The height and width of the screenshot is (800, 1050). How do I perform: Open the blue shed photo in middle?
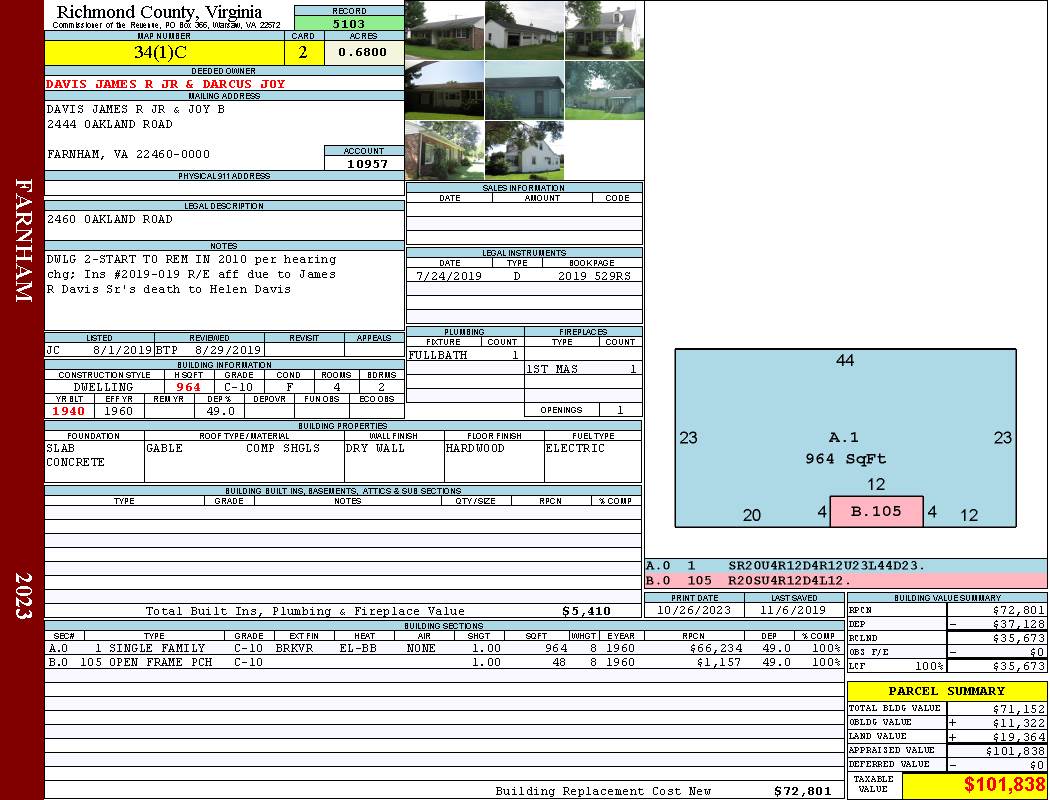click(x=524, y=90)
